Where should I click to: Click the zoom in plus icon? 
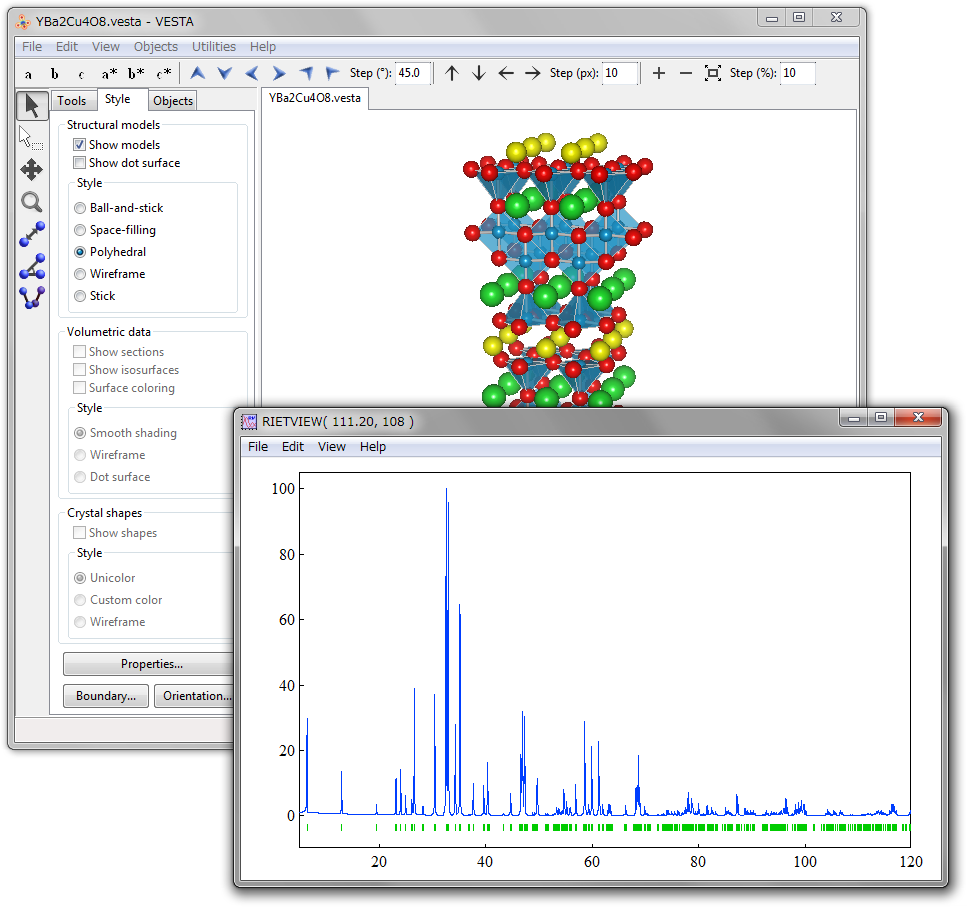[658, 73]
